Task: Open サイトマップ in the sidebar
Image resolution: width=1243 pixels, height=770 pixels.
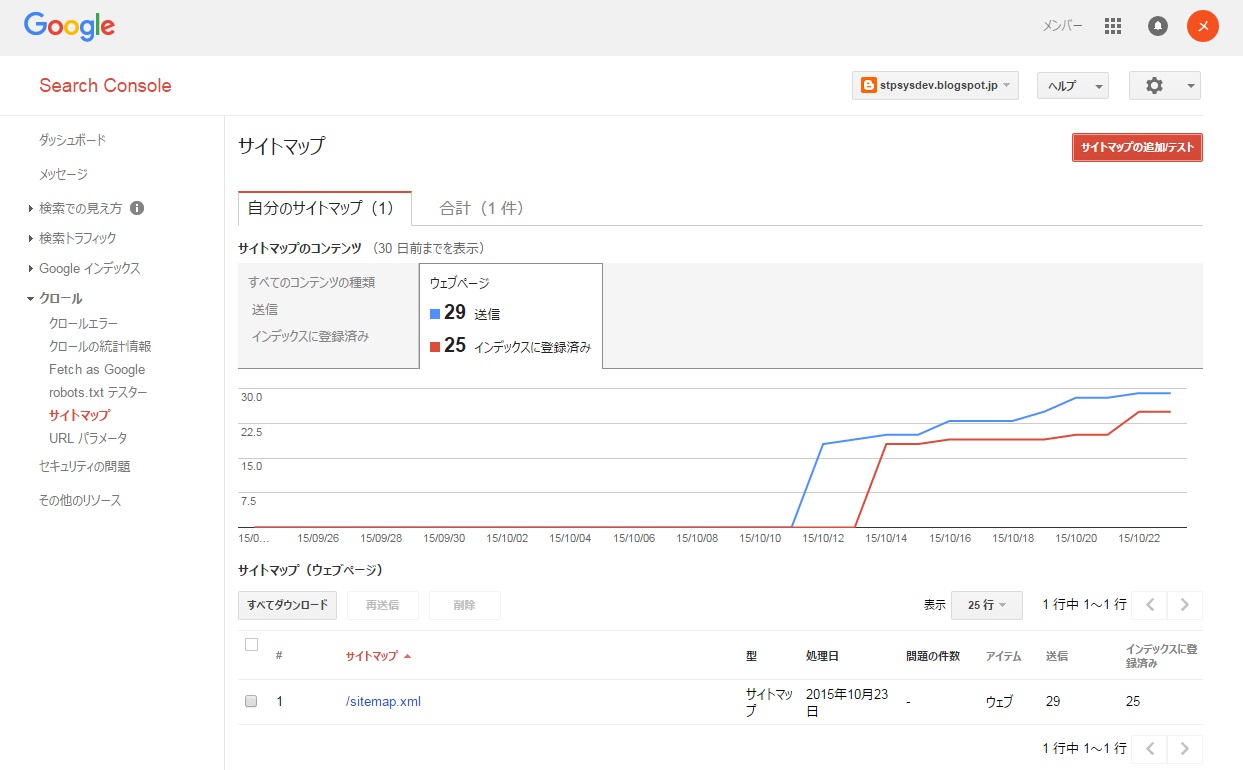Action: coord(79,415)
